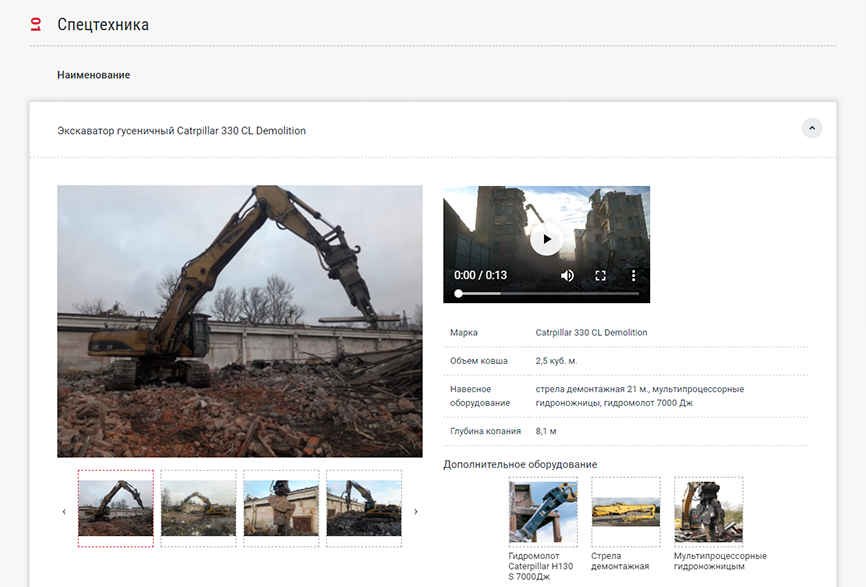Click the Экскаватор гусеничный Catrpillar 330 CL title

pyautogui.click(x=182, y=131)
